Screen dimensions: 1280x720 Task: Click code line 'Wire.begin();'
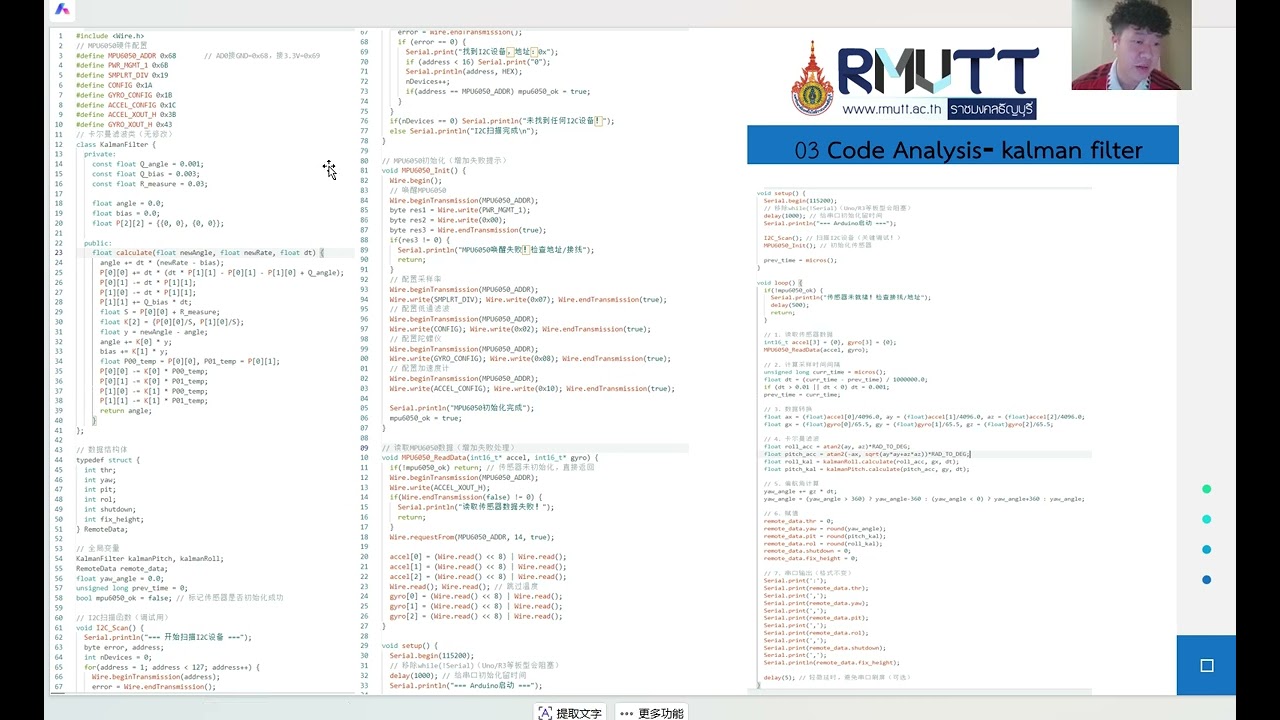tap(415, 180)
